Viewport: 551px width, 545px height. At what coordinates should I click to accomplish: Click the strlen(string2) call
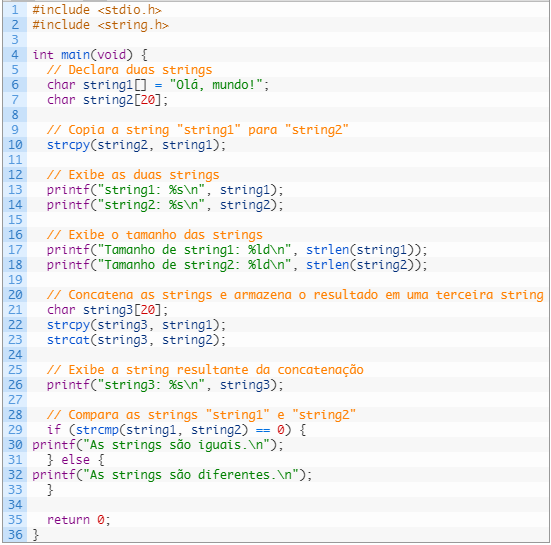click(363, 265)
